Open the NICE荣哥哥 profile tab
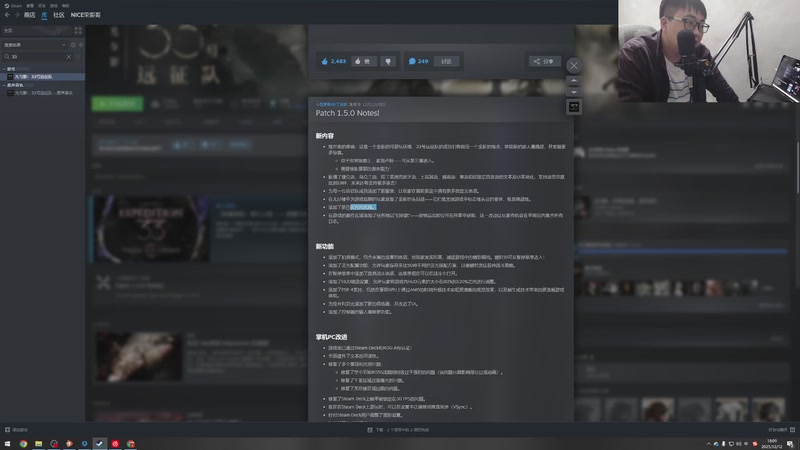The width and height of the screenshot is (800, 450). point(86,15)
